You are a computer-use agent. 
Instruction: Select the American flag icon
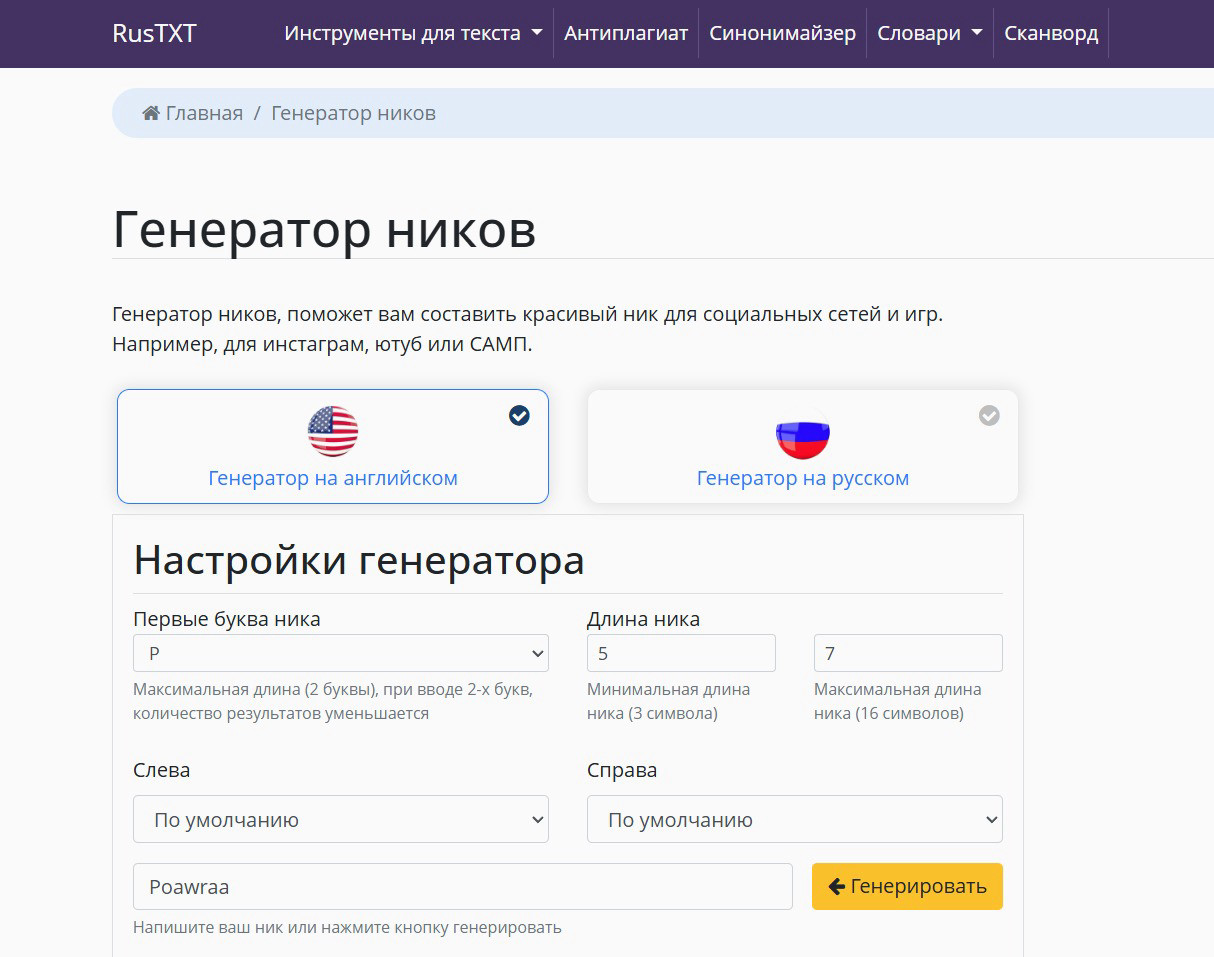[332, 431]
